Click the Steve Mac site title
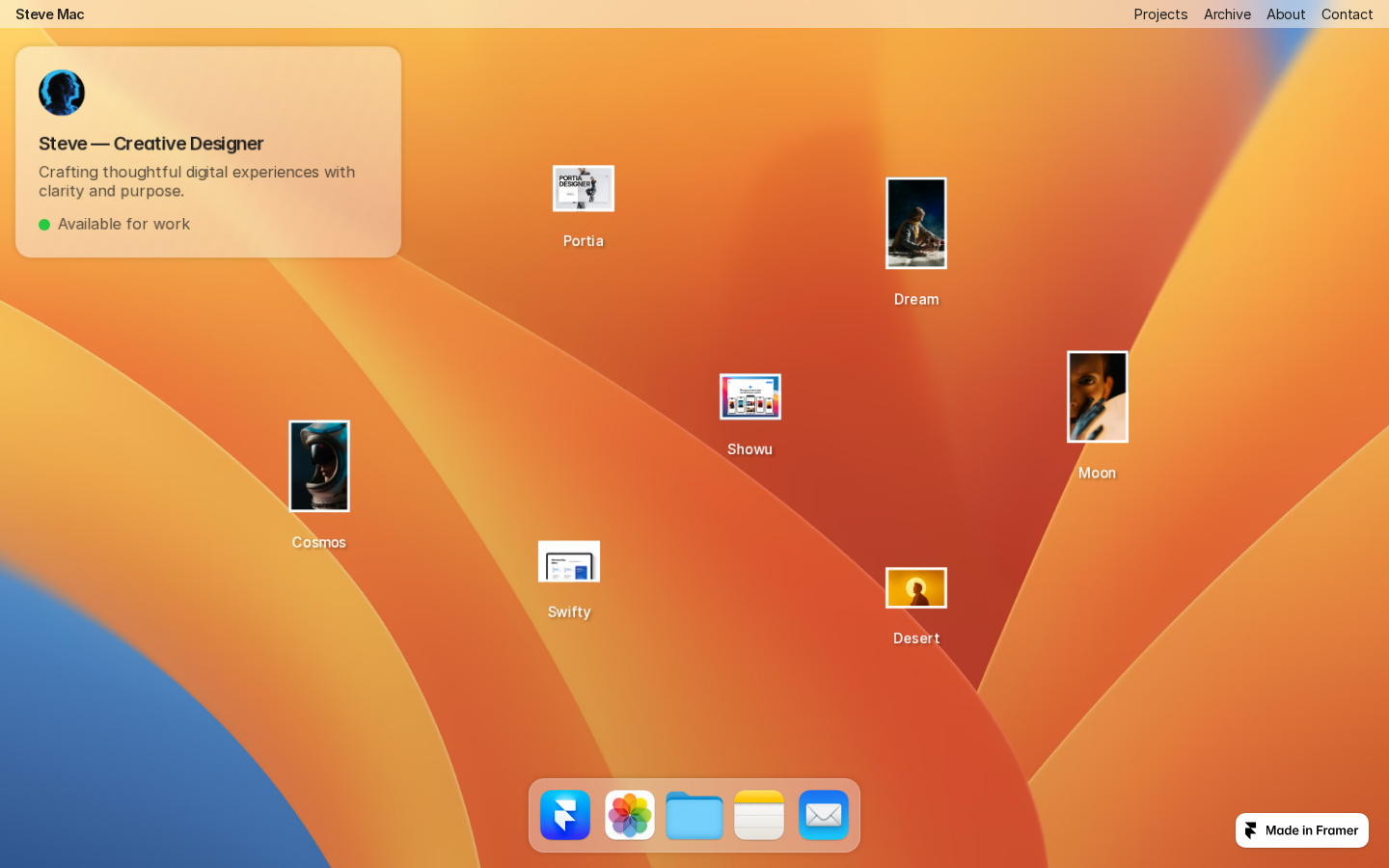Screen dimensions: 1389x868 coord(50,14)
